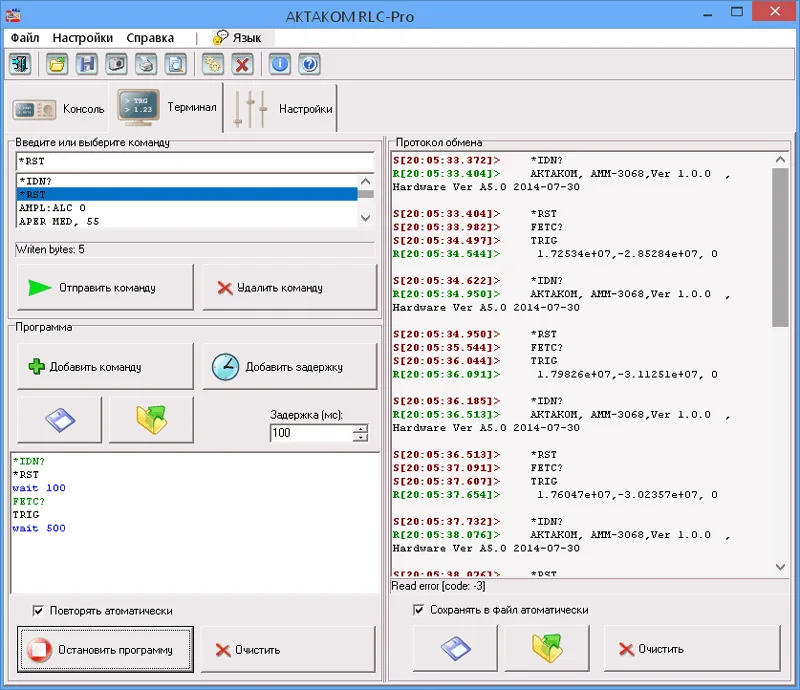Click Отправить команду button
800x690 pixels.
(x=106, y=287)
